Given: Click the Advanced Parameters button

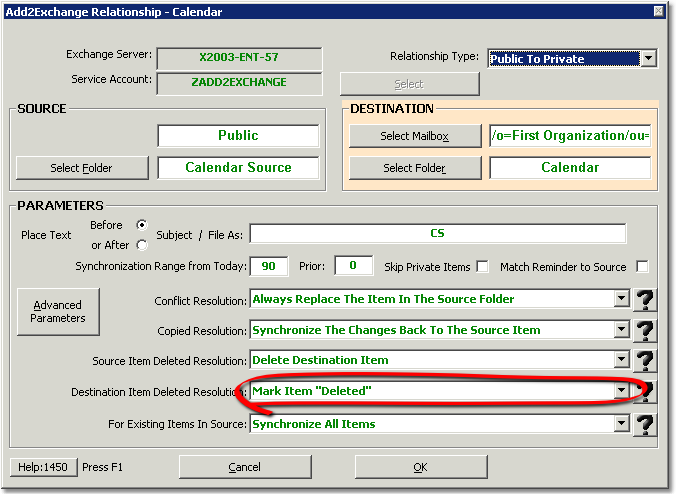Looking at the screenshot, I should (x=58, y=311).
